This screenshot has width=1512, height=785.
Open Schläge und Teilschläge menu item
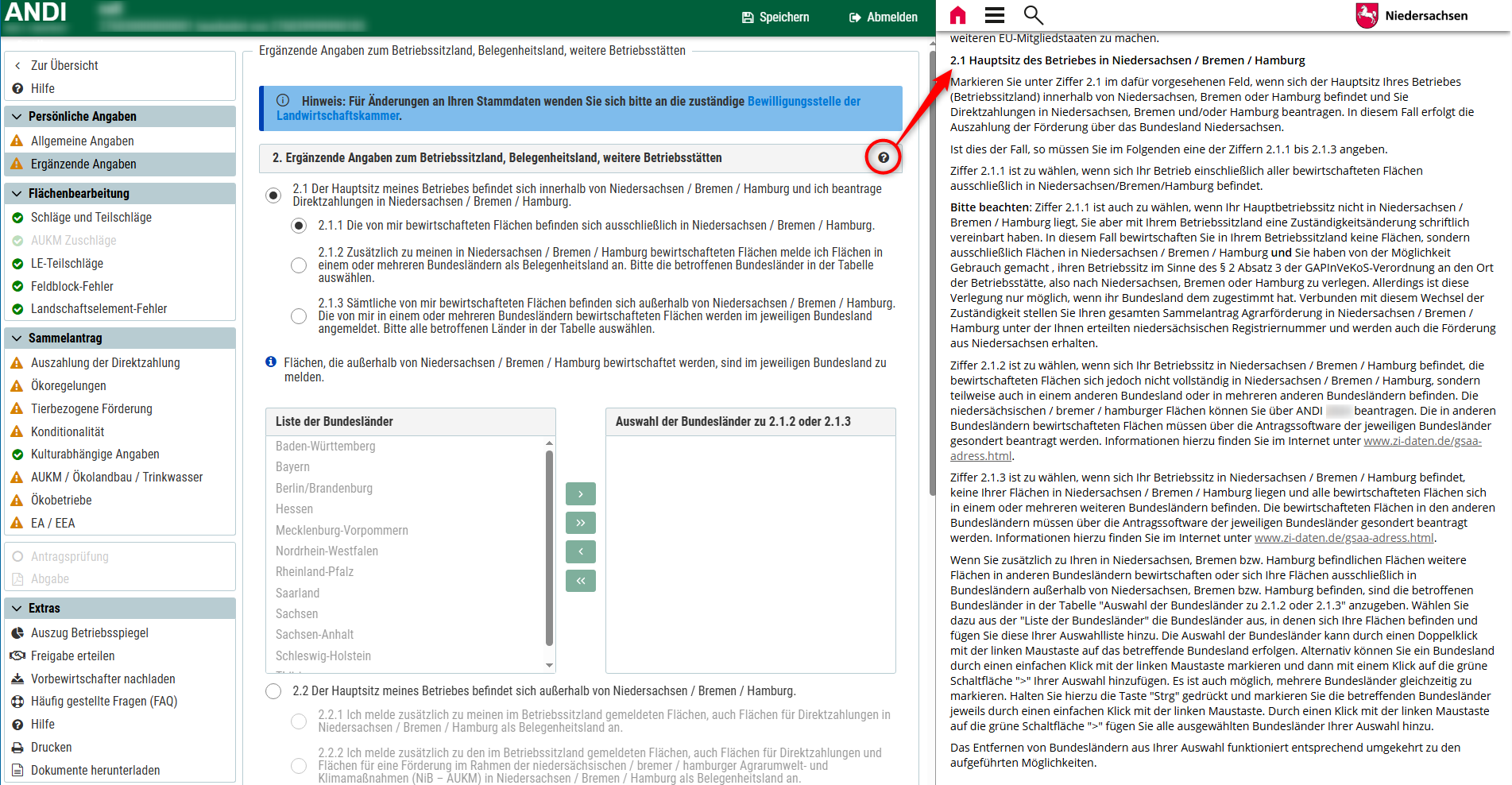[91, 218]
